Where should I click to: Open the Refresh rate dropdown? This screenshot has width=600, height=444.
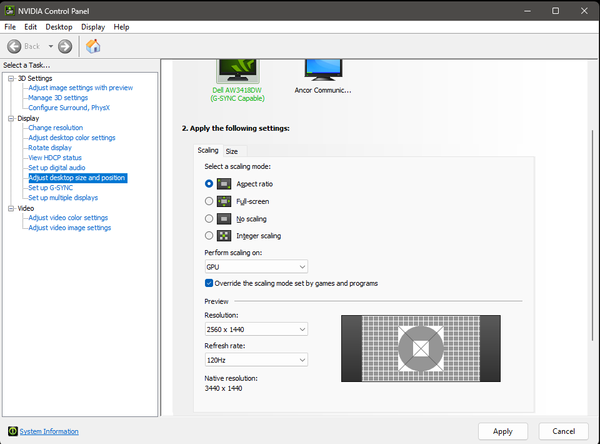tap(255, 359)
